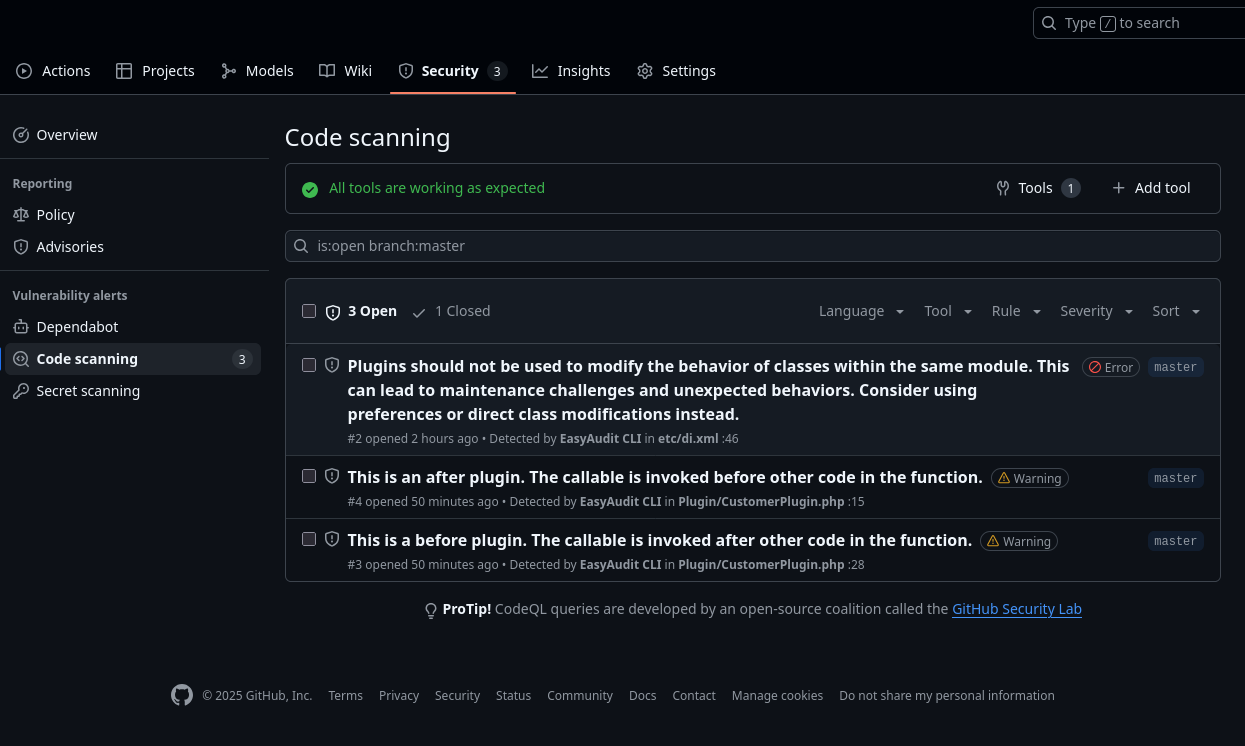Image resolution: width=1245 pixels, height=746 pixels.
Task: Click the Secret scanning key icon
Action: [21, 391]
